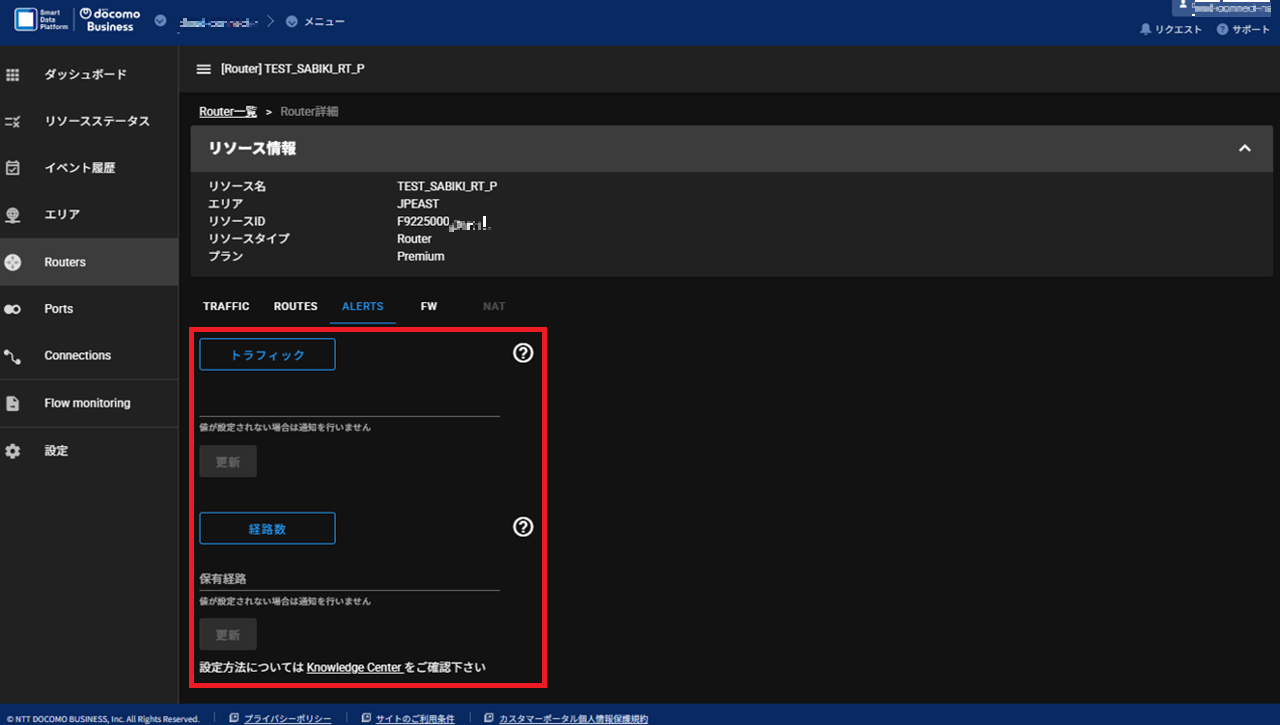Screen dimensions: 1280x725
Task: Switch to the TRAFFIC tab
Action: click(x=226, y=306)
